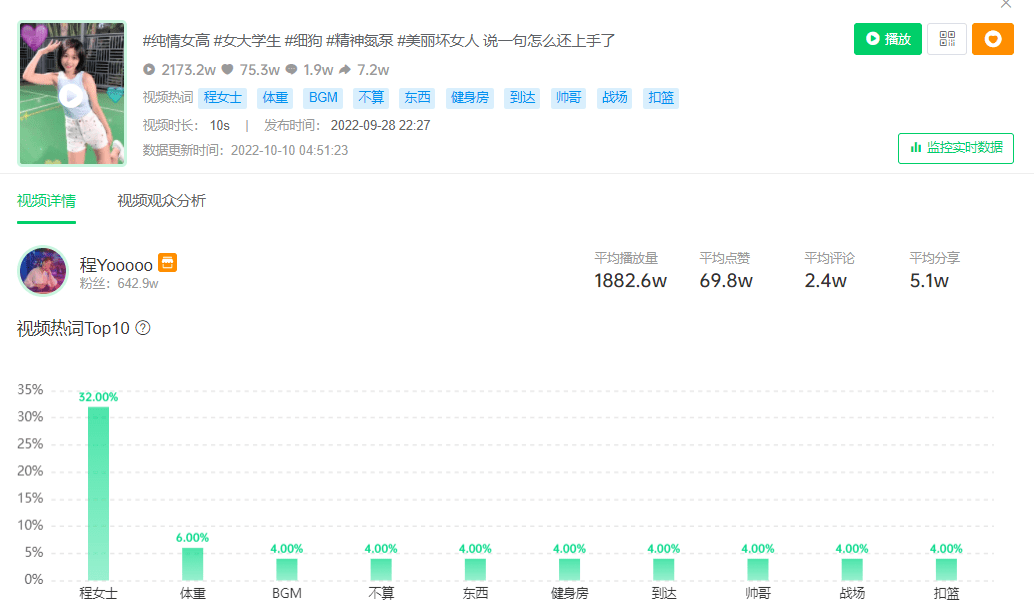Click the 6.00% bar for 体重

point(192,563)
